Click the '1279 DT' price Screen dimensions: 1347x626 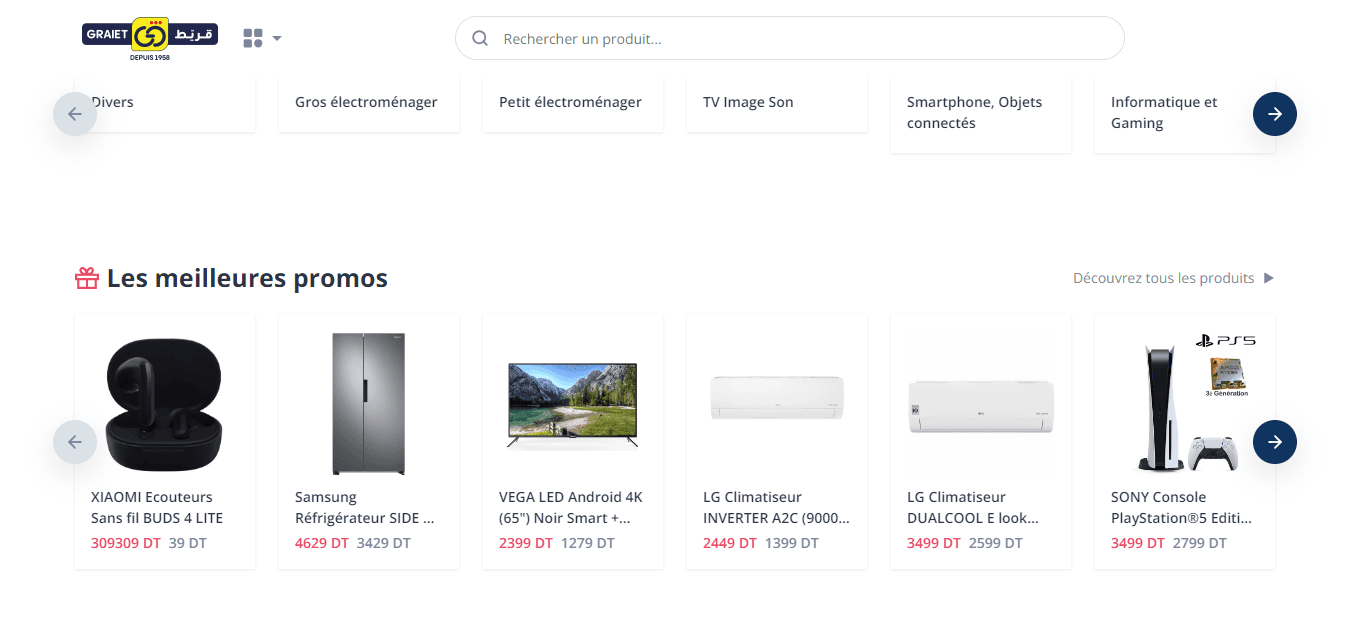point(588,543)
